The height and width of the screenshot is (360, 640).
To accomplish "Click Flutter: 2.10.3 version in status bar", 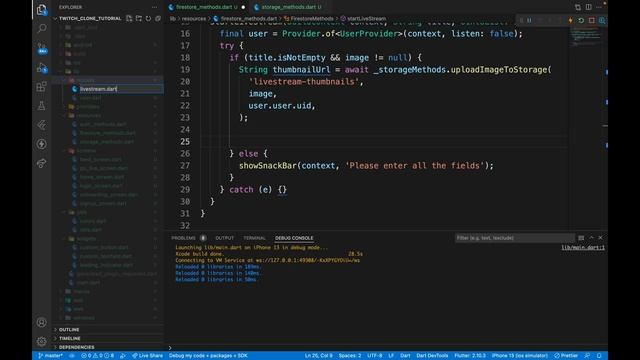I will coord(470,356).
